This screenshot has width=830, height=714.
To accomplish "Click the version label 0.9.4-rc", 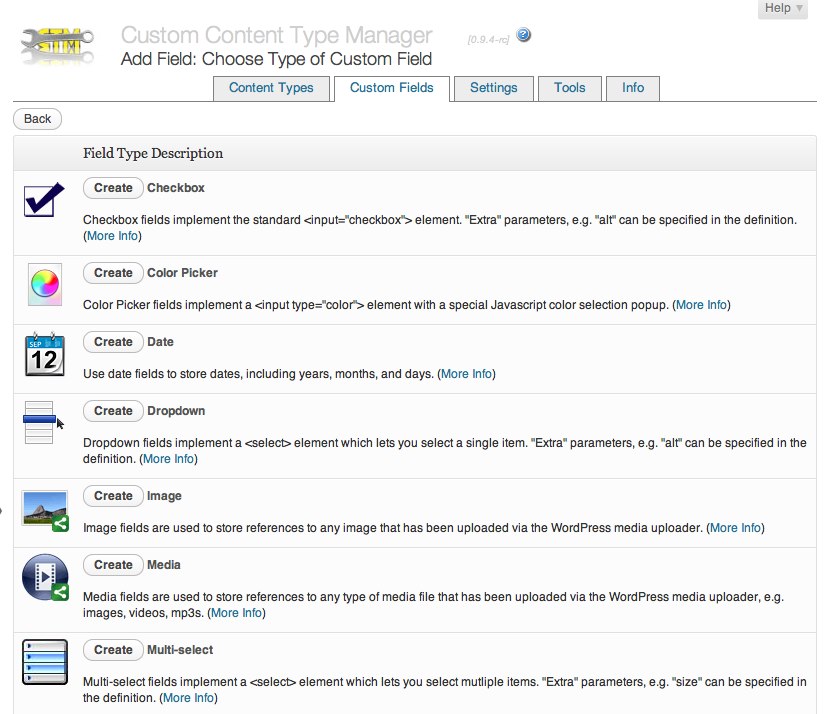I will pyautogui.click(x=488, y=40).
